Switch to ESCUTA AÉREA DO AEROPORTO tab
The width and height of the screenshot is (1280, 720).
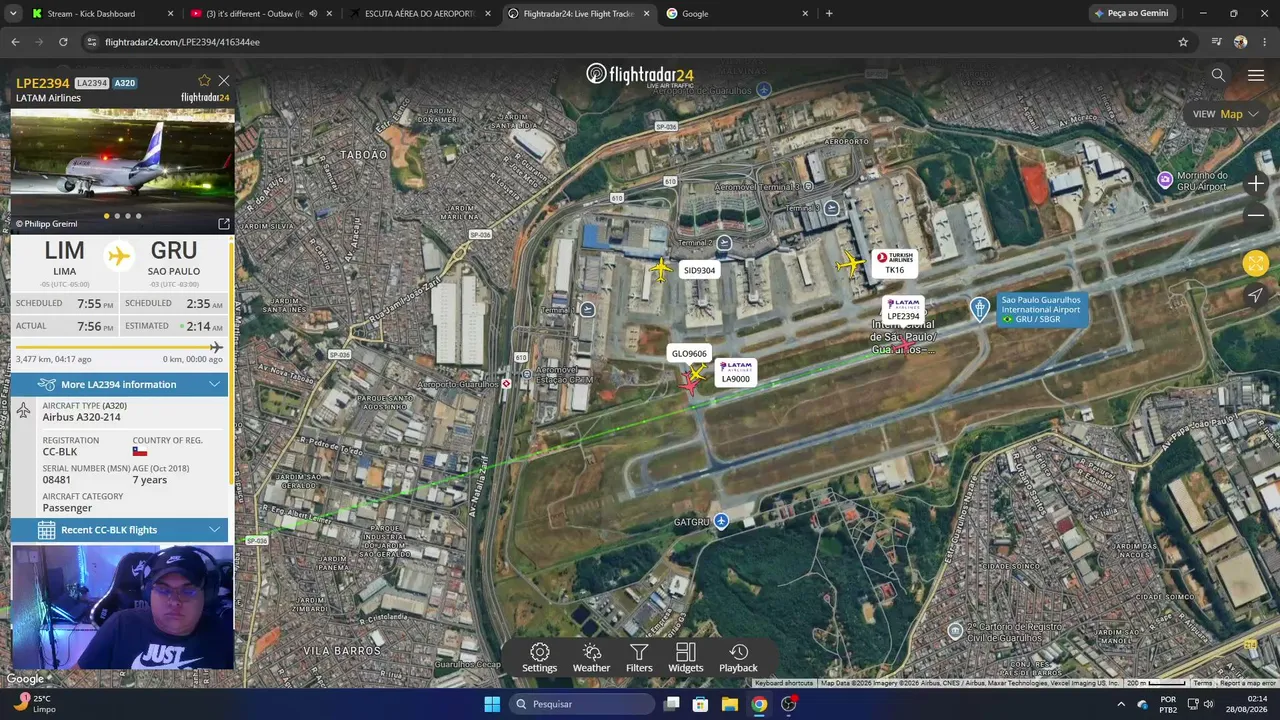[419, 14]
